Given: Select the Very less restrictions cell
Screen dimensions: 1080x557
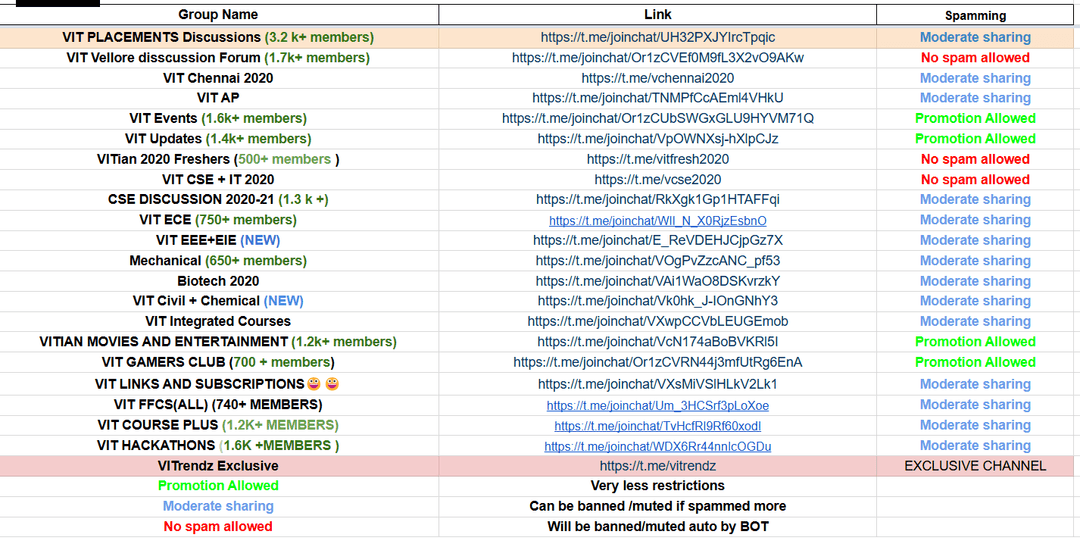Looking at the screenshot, I should pos(658,486).
